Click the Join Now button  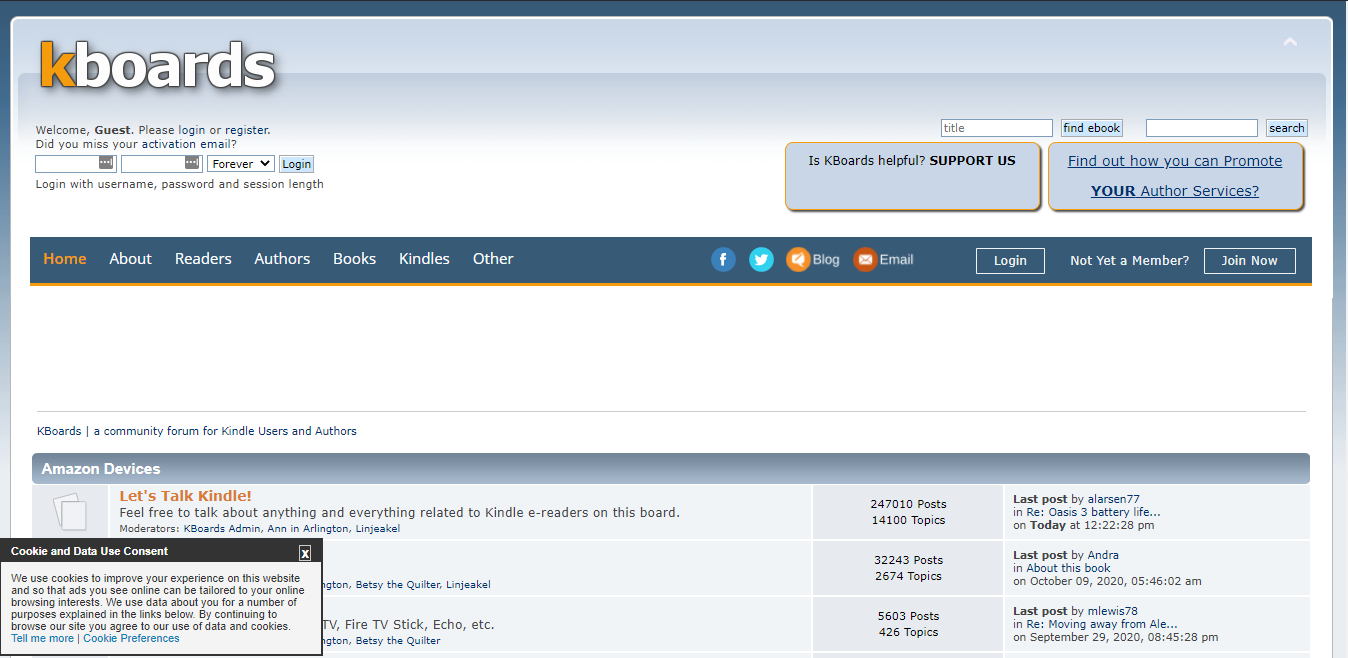pos(1250,261)
